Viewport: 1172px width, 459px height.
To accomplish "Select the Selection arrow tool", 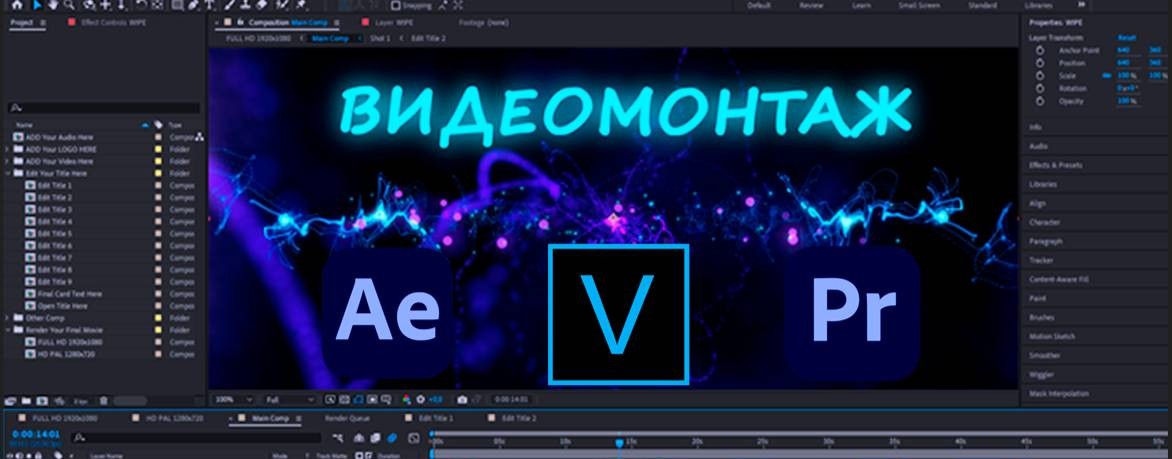I will point(37,4).
